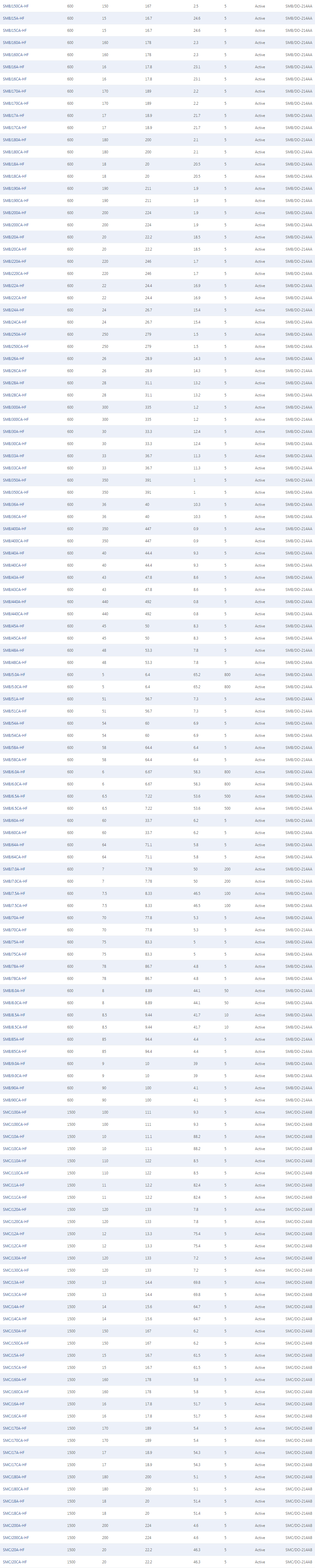Open the SMBJ64CA-HF part link

15,857
